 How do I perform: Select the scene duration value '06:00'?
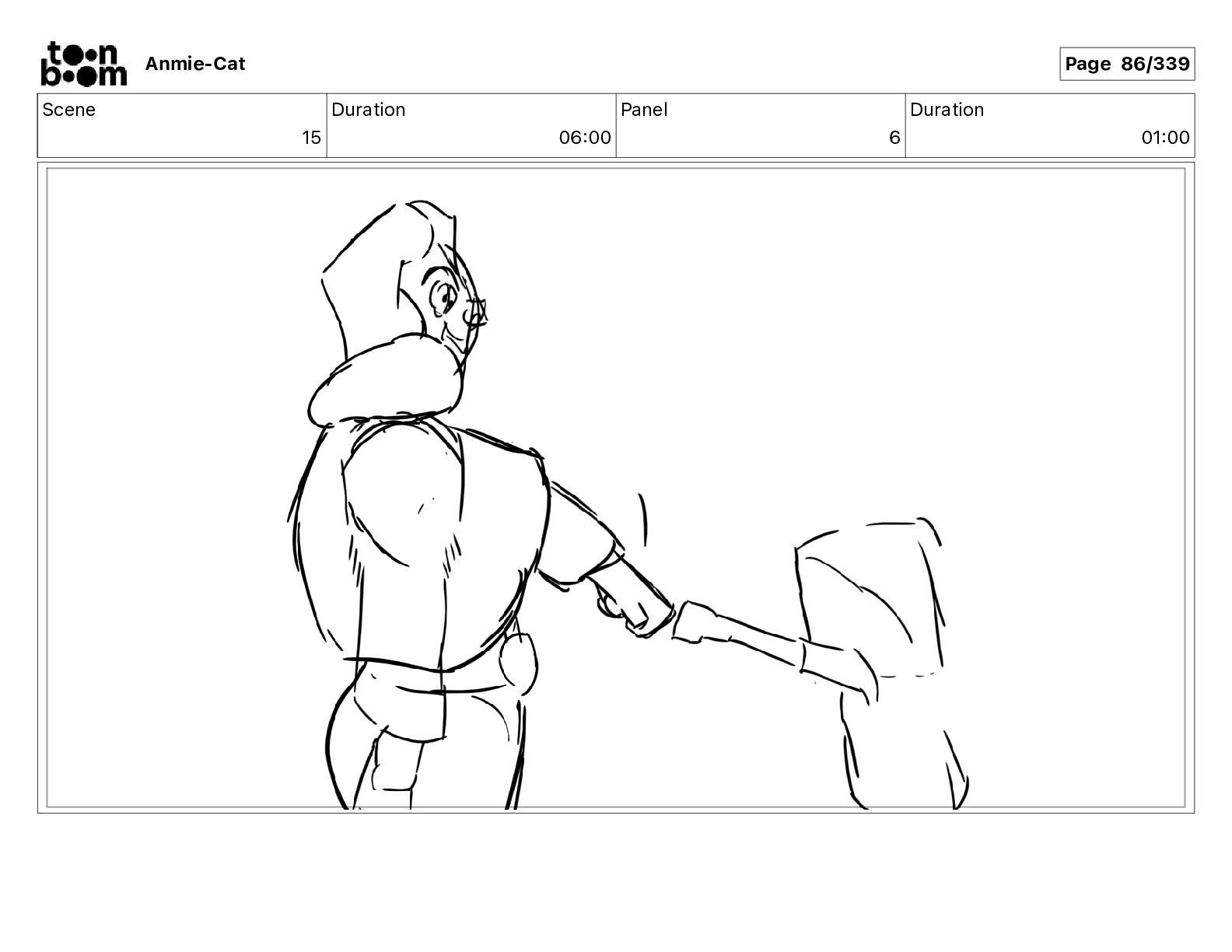585,138
